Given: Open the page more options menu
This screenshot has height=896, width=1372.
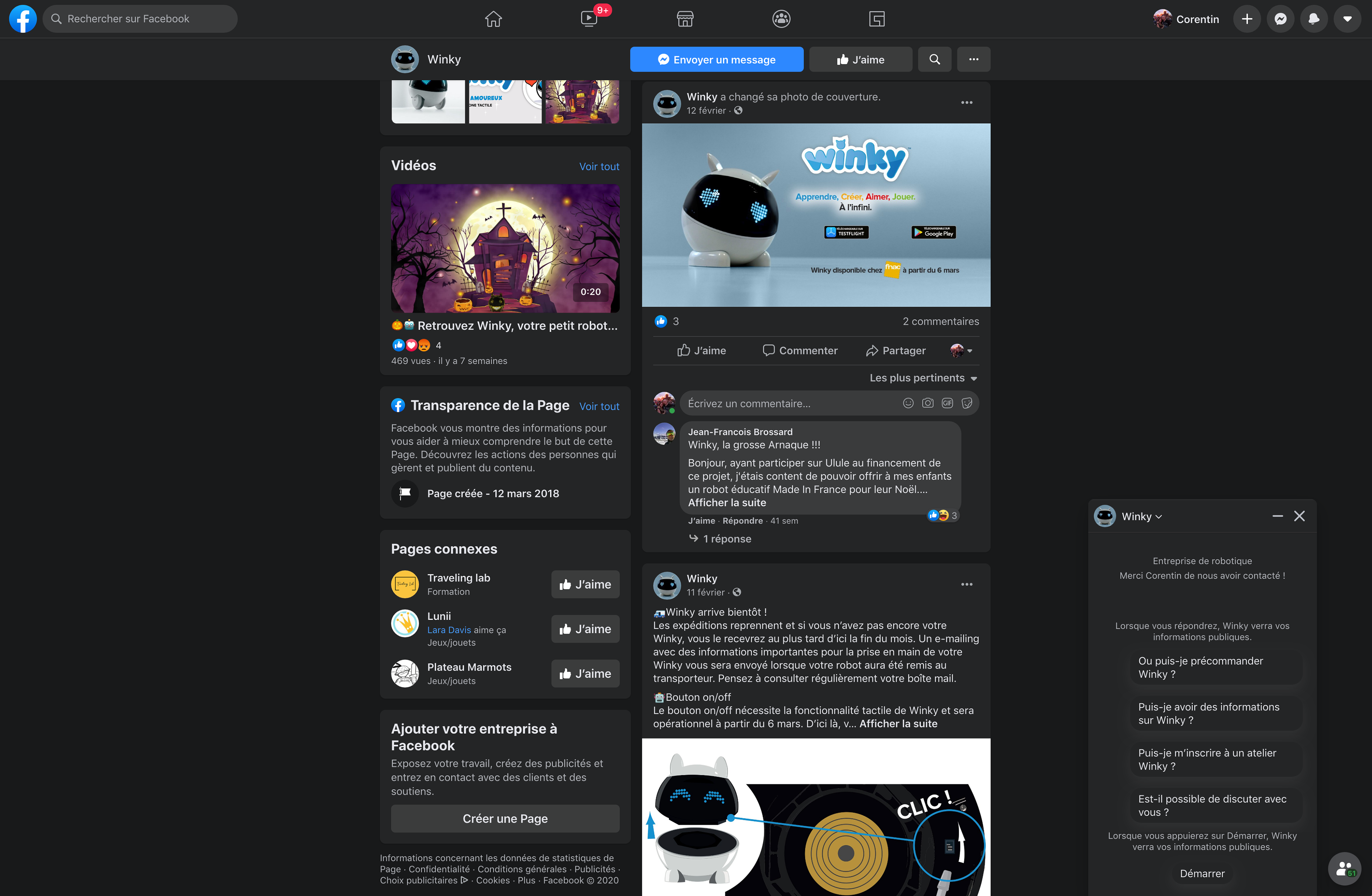Looking at the screenshot, I should coord(974,59).
